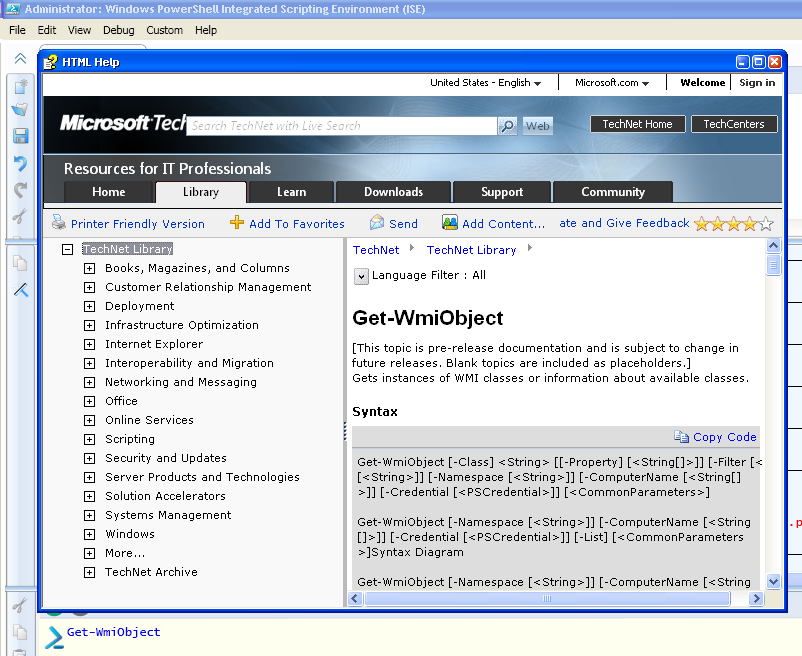Screen dimensions: 802x656
Task: Open the United States - English locale dropdown
Action: click(x=485, y=82)
